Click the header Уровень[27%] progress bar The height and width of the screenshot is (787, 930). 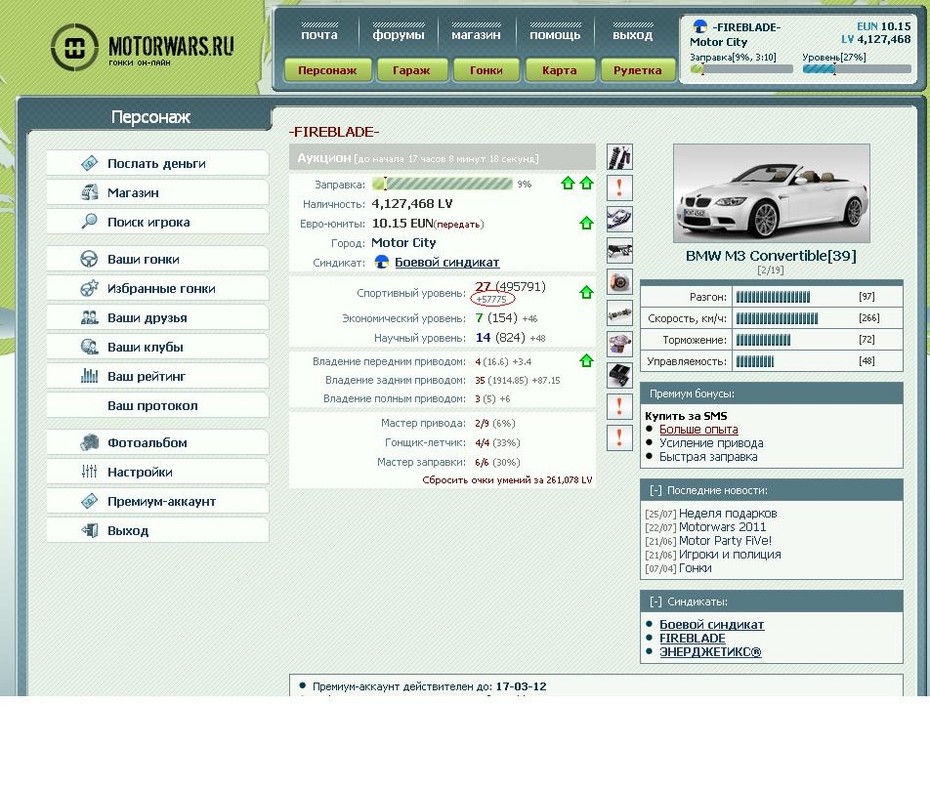[x=856, y=69]
